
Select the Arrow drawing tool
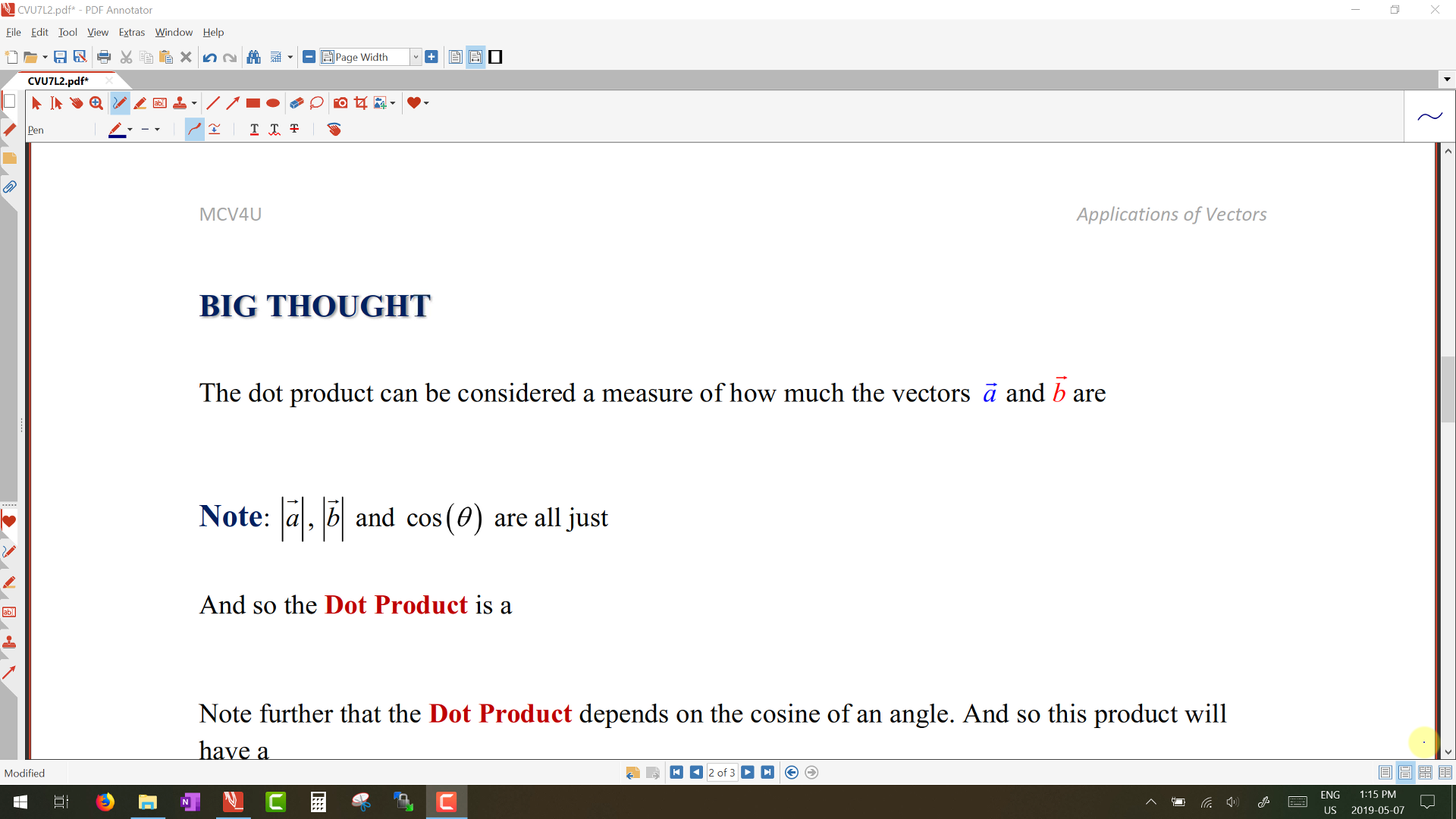pyautogui.click(x=233, y=103)
